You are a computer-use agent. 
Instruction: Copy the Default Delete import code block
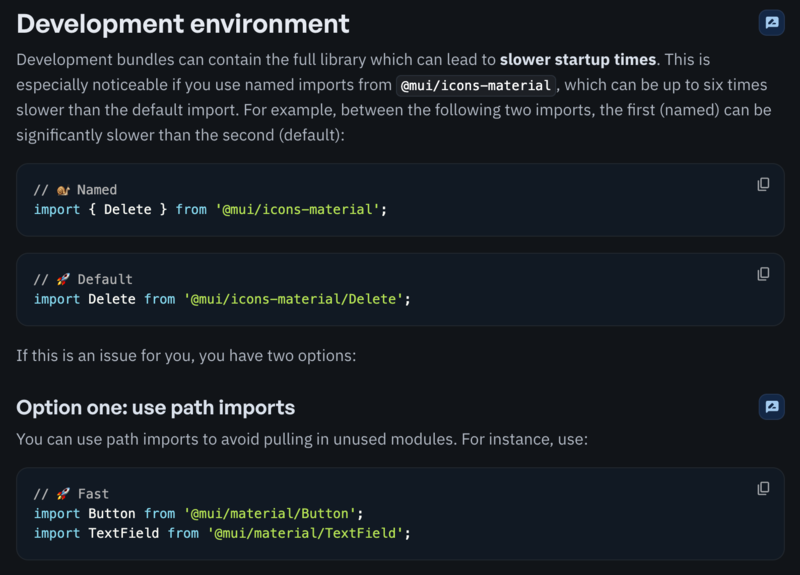pos(763,274)
